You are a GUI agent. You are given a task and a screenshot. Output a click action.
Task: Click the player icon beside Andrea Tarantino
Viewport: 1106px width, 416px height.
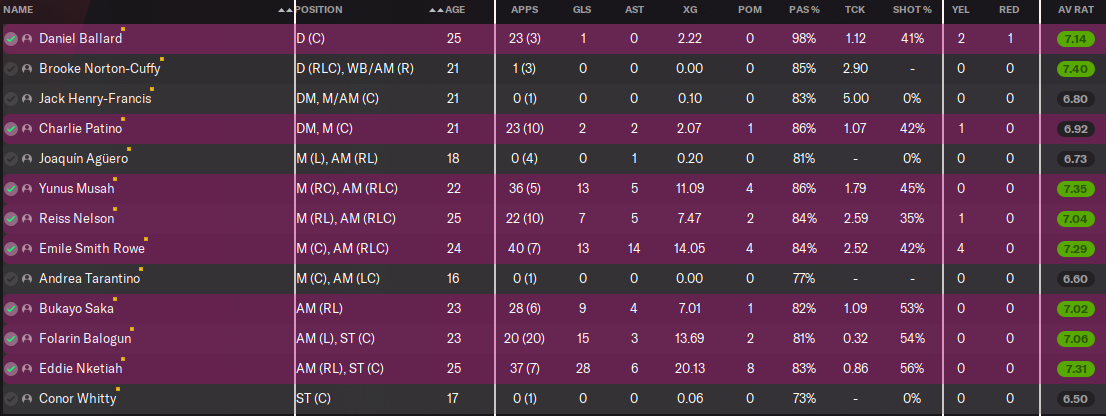27,279
